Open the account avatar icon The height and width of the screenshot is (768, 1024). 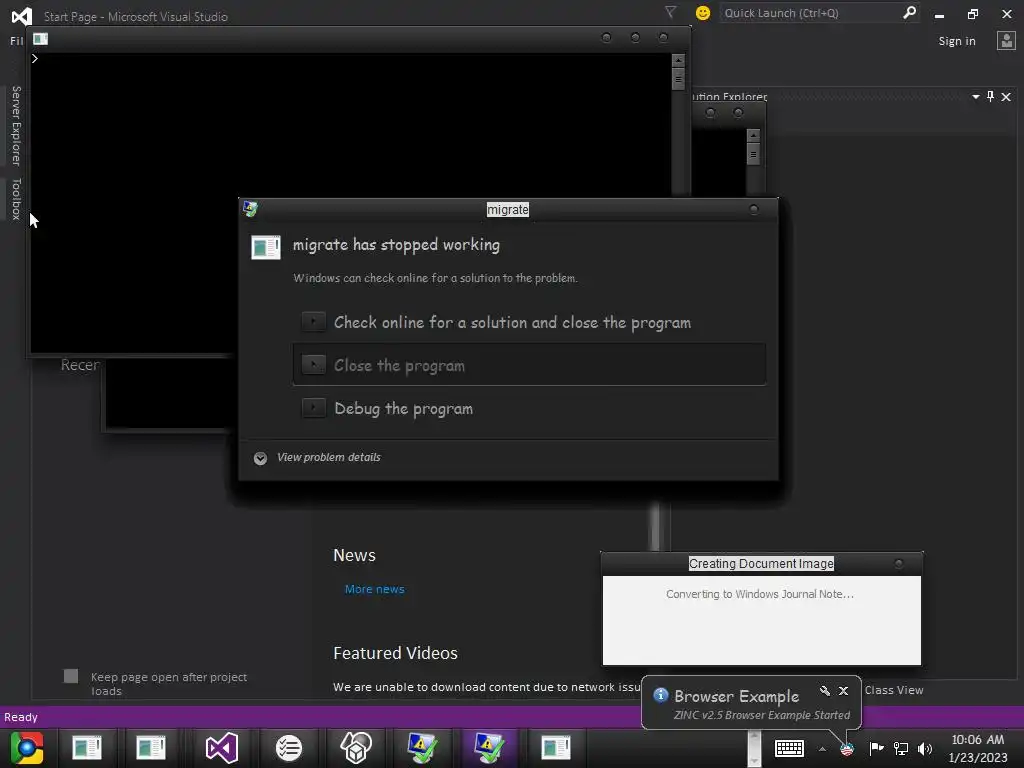(x=1006, y=40)
